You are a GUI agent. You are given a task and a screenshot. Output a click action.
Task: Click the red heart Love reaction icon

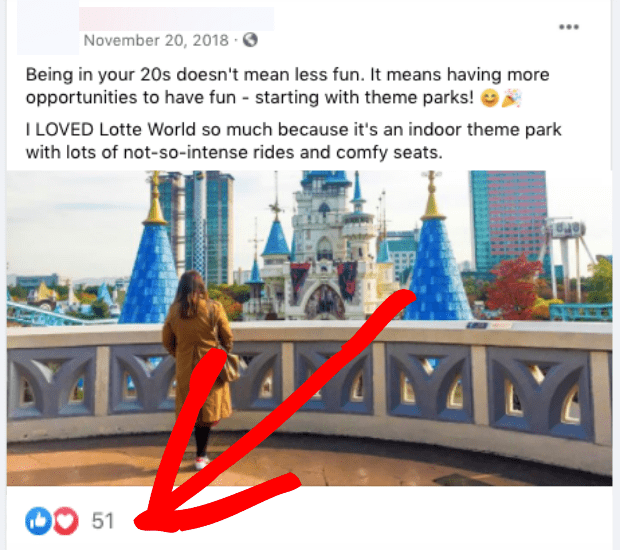[66, 521]
